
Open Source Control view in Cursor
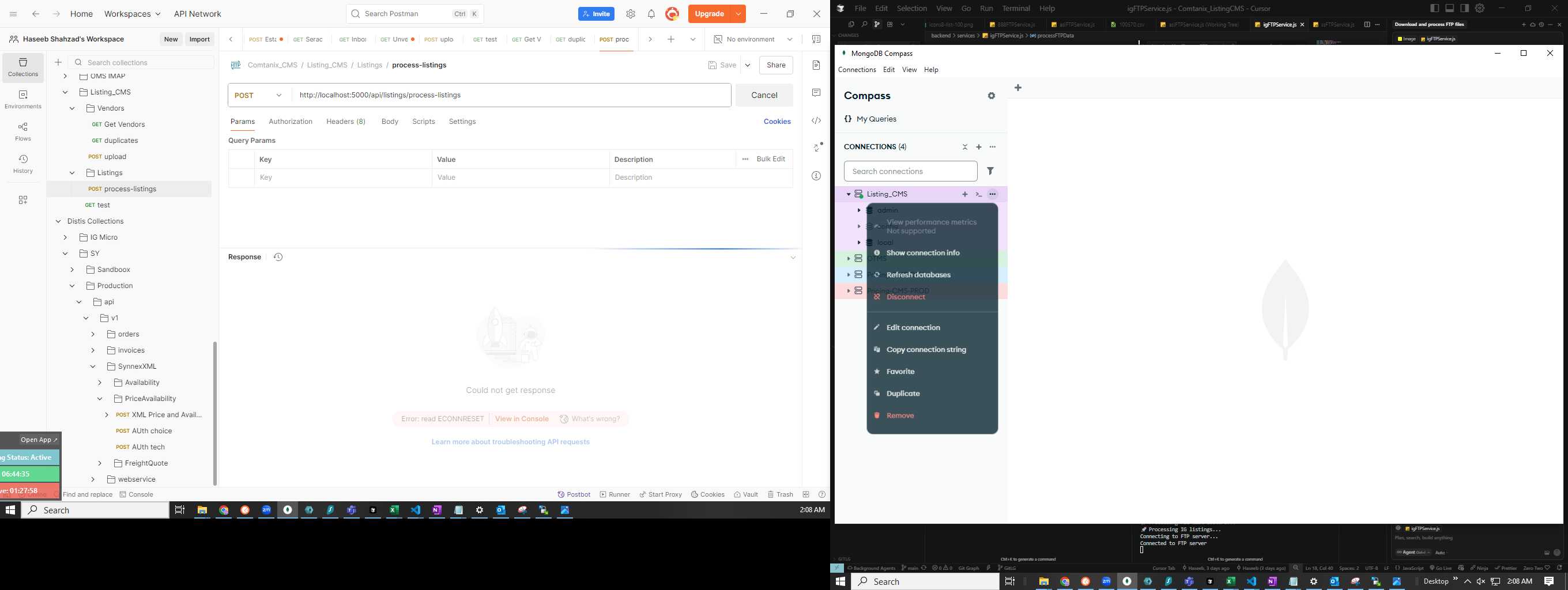pyautogui.click(x=877, y=24)
